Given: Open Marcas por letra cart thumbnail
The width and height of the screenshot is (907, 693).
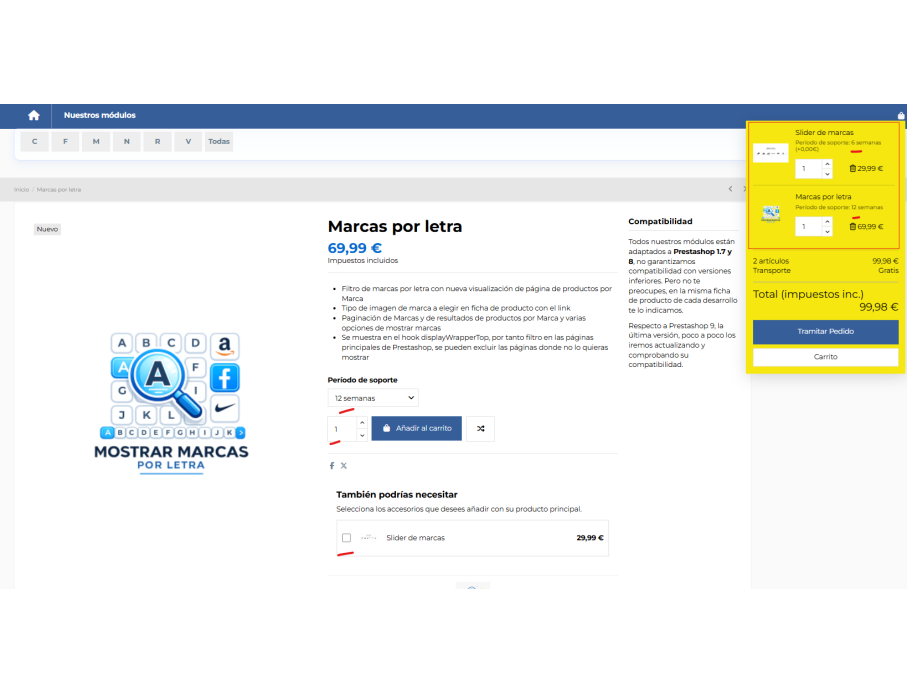Looking at the screenshot, I should [770, 214].
